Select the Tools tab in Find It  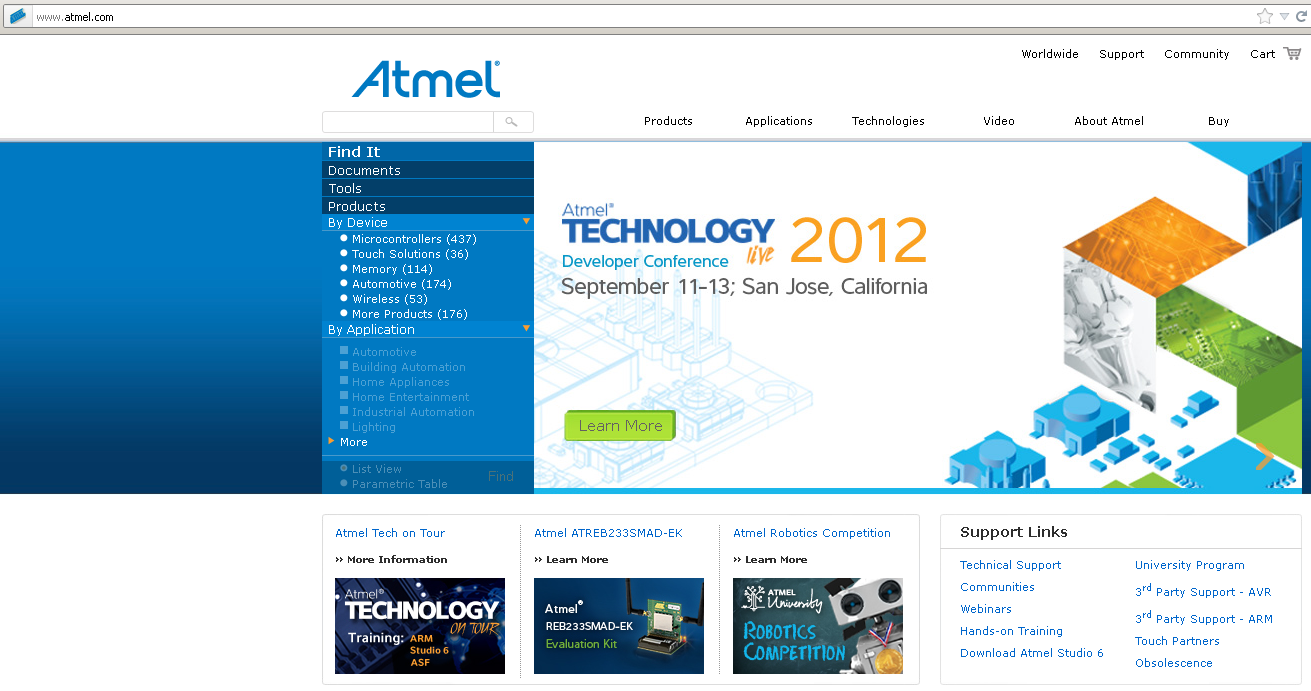coord(428,188)
